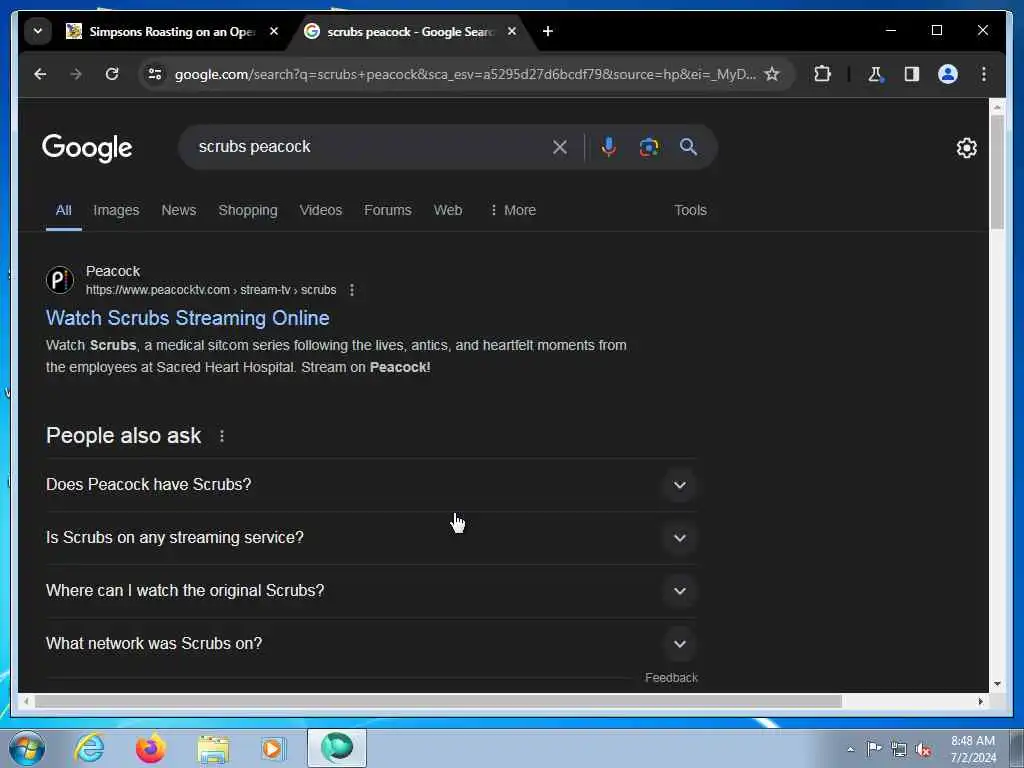
Task: Go back to the previous page
Action: [x=40, y=74]
